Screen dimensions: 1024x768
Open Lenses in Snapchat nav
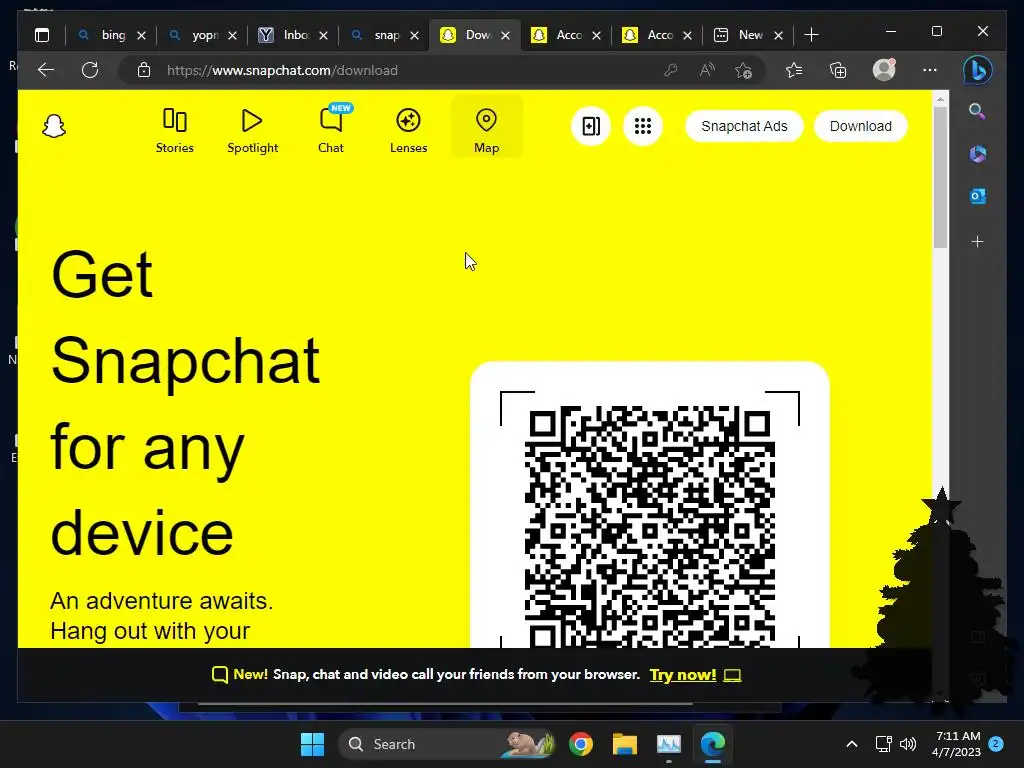(x=408, y=131)
